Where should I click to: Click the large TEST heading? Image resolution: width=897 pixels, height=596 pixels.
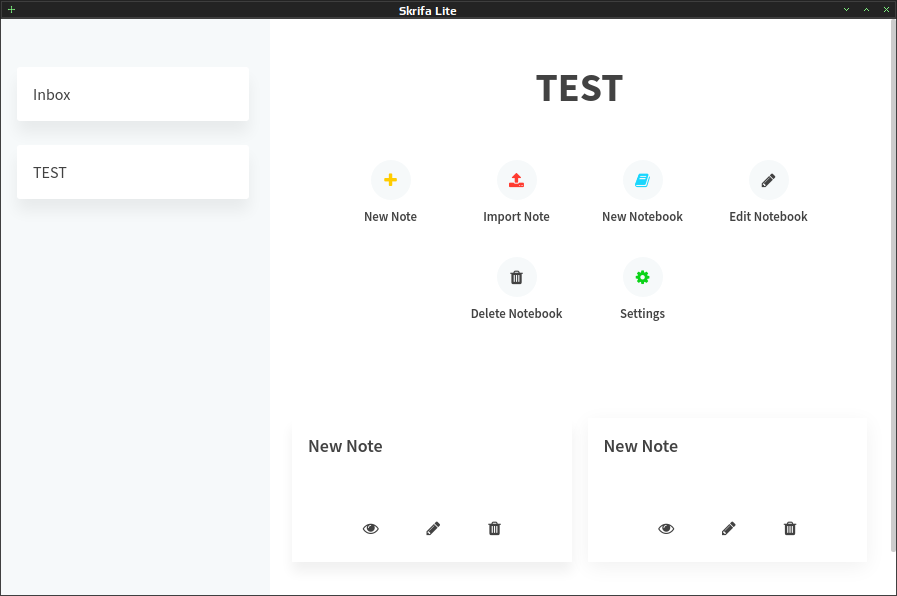pos(580,89)
